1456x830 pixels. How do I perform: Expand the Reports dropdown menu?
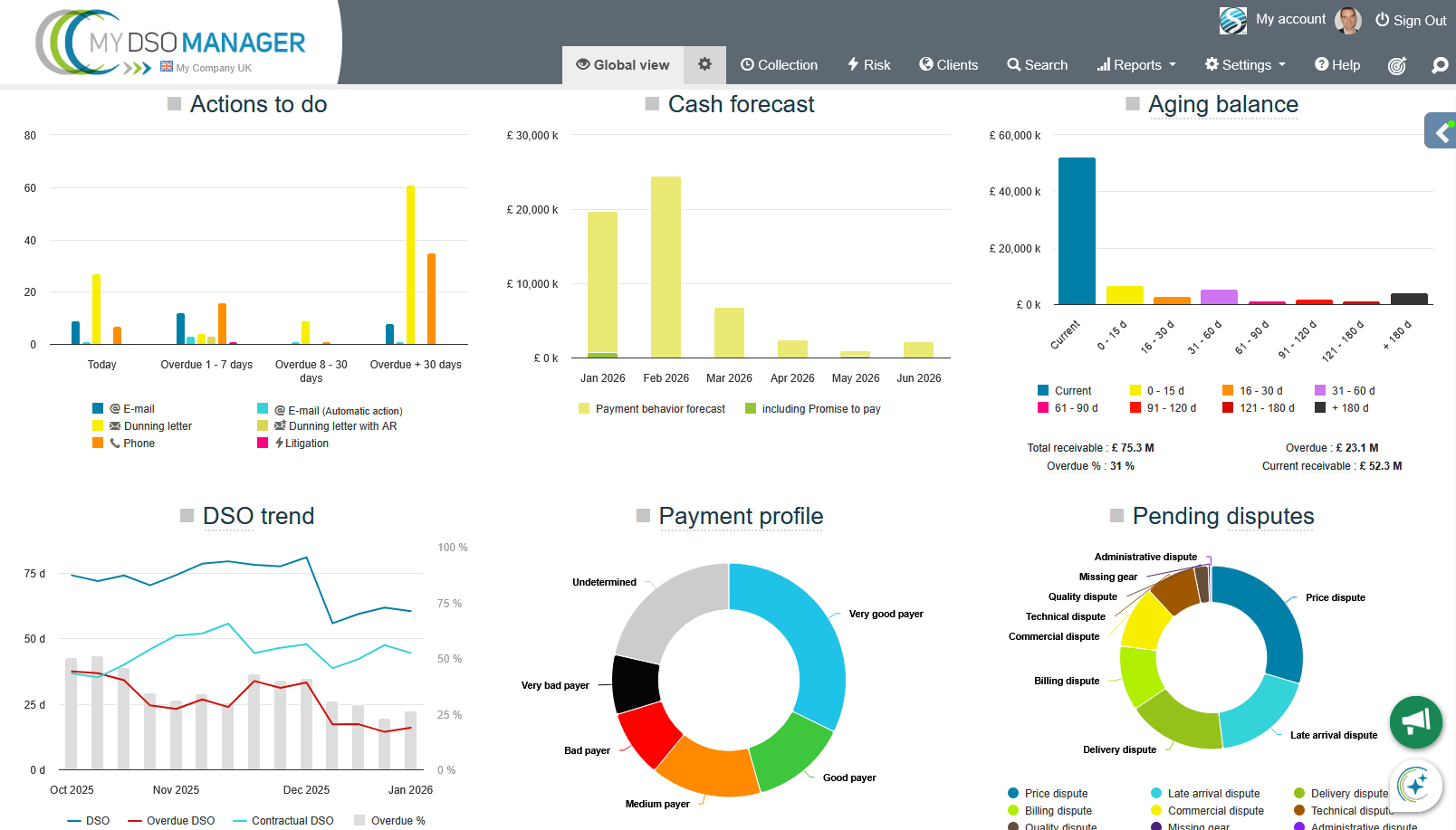pyautogui.click(x=1136, y=65)
